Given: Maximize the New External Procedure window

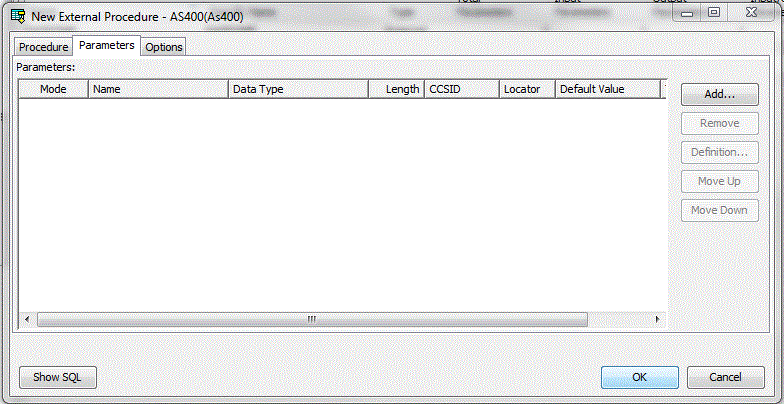Looking at the screenshot, I should pyautogui.click(x=714, y=13).
